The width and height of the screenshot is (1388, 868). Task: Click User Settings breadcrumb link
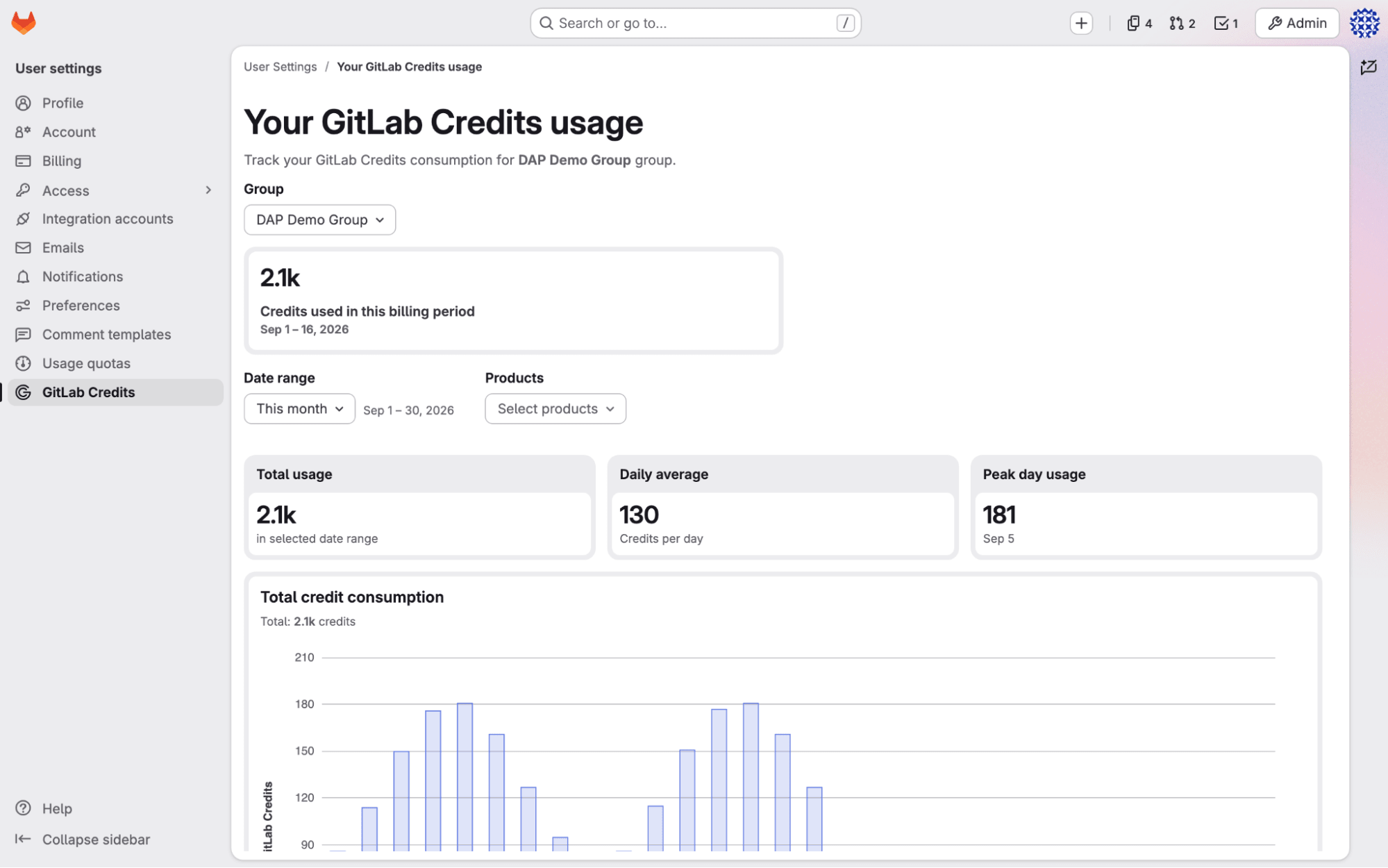(x=280, y=67)
